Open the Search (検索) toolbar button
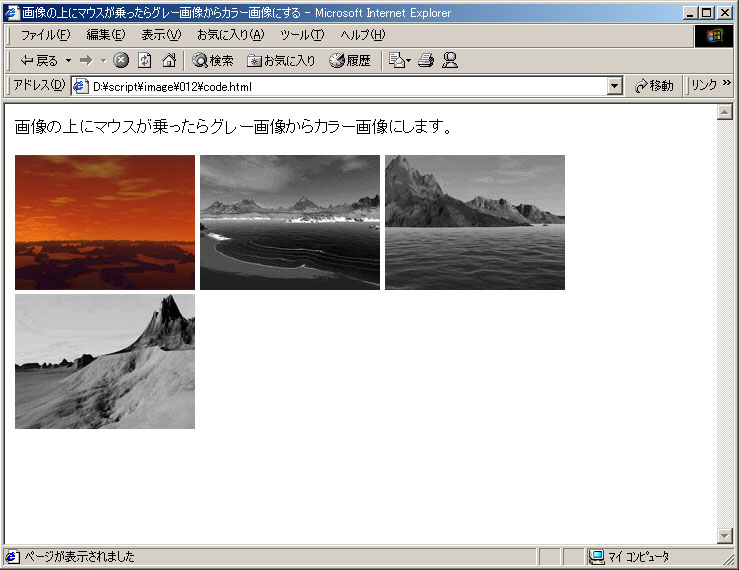 213,60
